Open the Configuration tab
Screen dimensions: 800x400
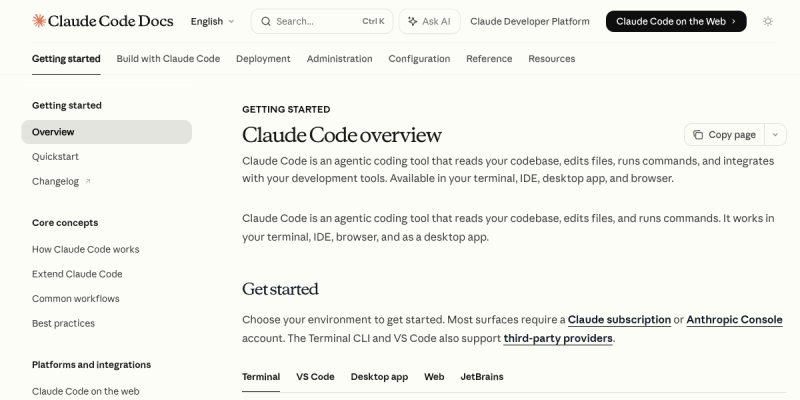(419, 59)
